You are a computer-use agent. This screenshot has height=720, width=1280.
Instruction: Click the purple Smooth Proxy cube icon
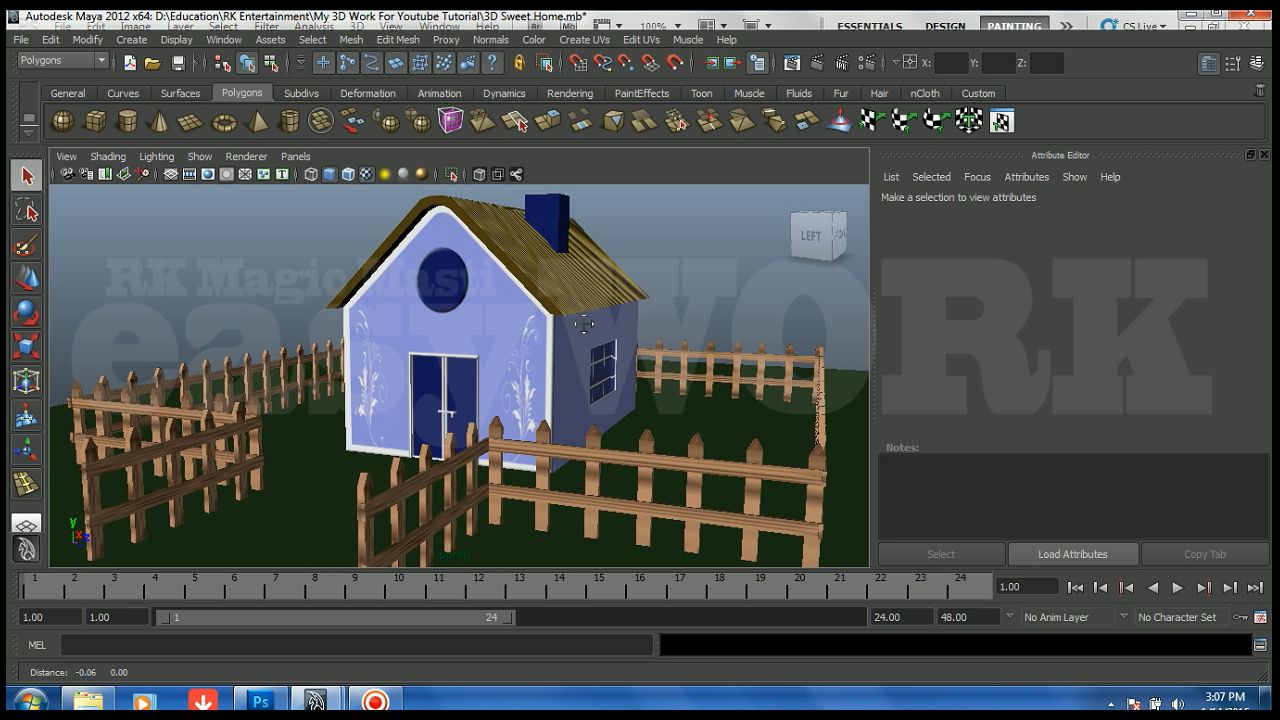[451, 121]
